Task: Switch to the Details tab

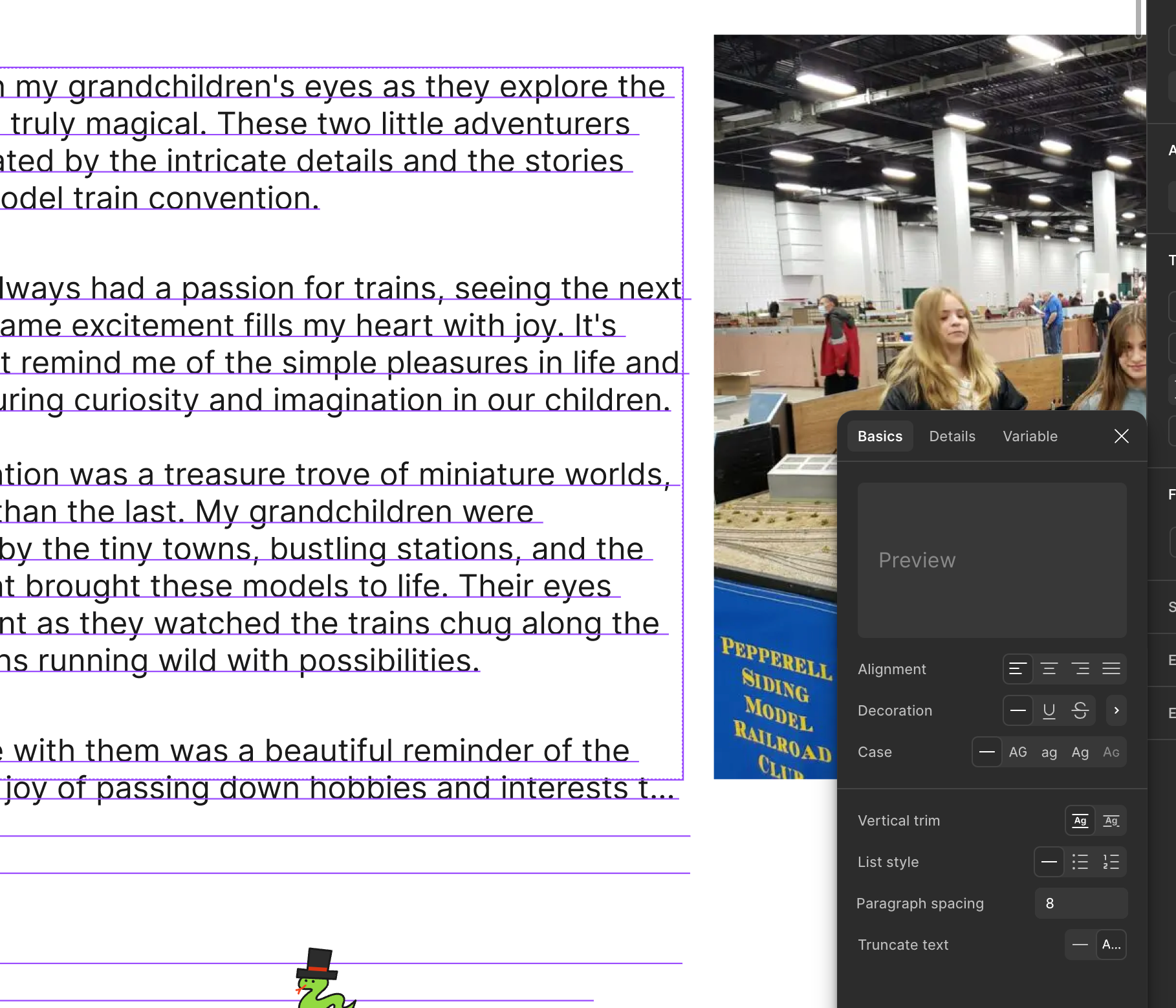Action: click(952, 436)
